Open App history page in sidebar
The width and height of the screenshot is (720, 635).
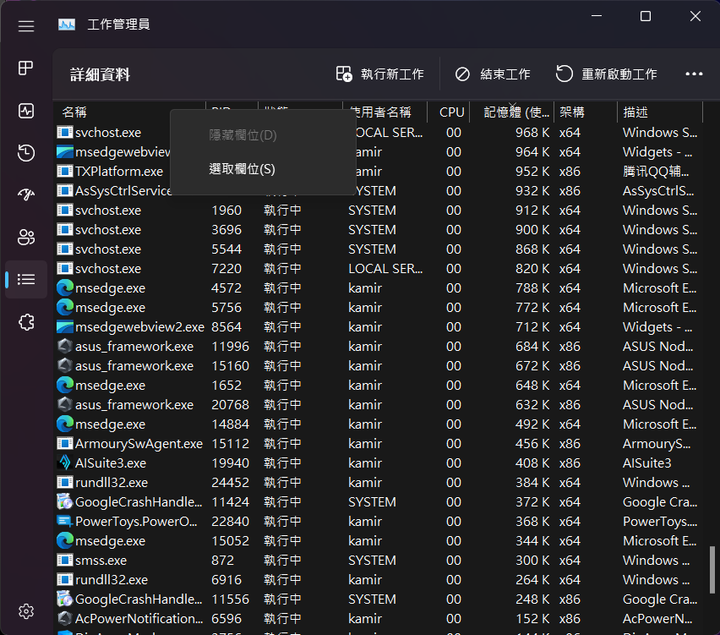click(26, 153)
